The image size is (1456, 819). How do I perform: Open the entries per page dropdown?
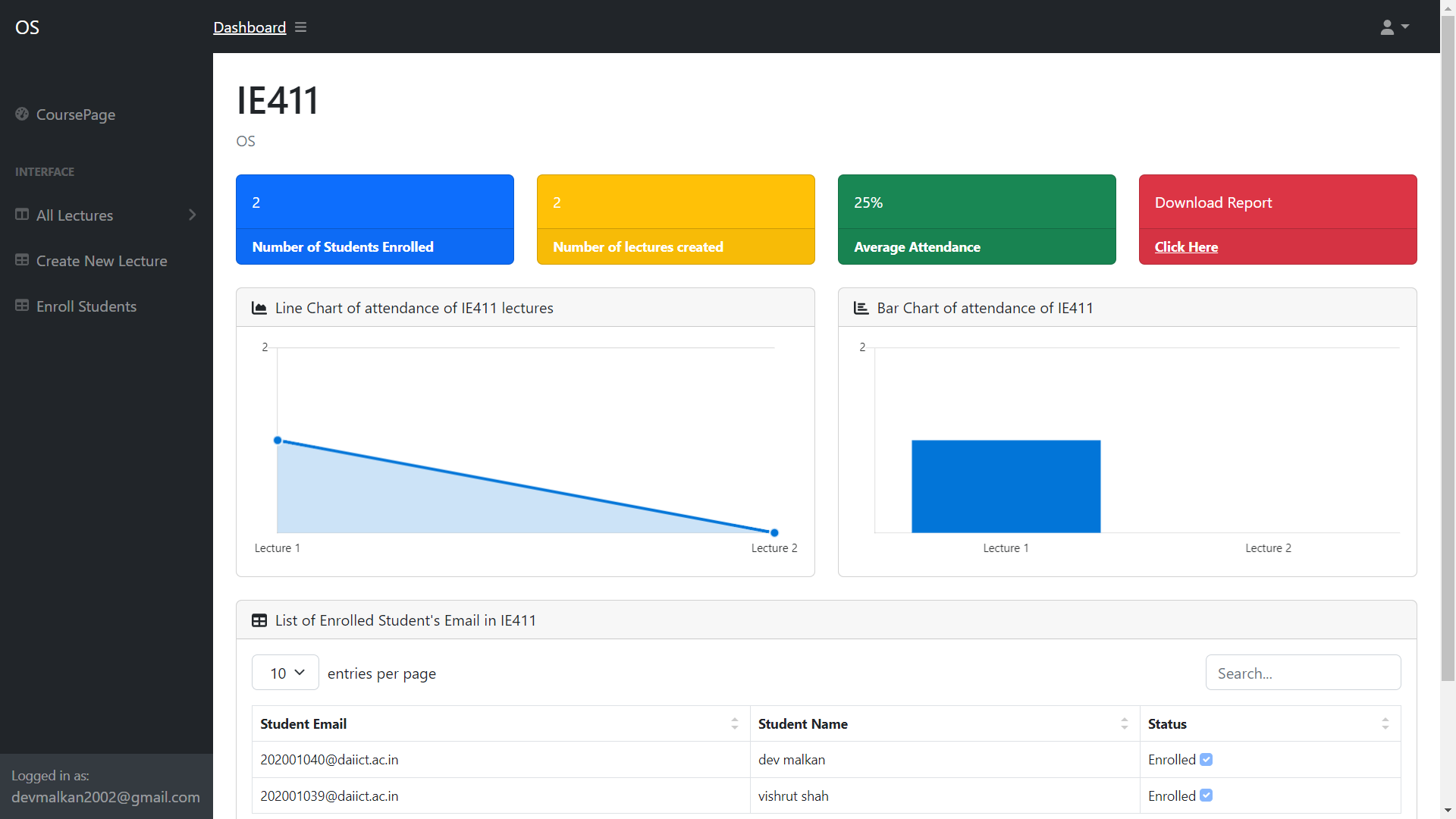click(284, 672)
